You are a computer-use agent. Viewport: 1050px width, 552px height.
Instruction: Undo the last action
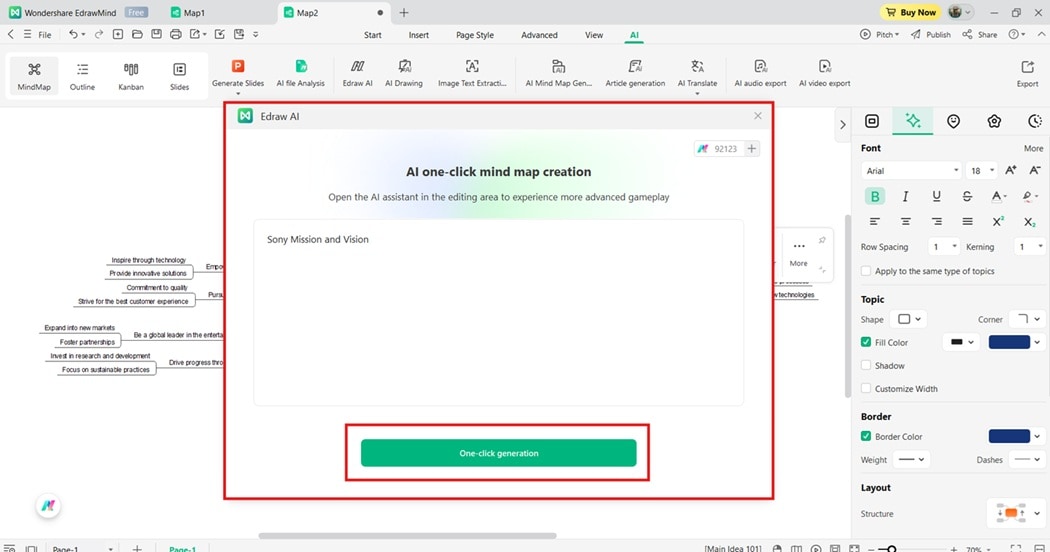pyautogui.click(x=73, y=34)
